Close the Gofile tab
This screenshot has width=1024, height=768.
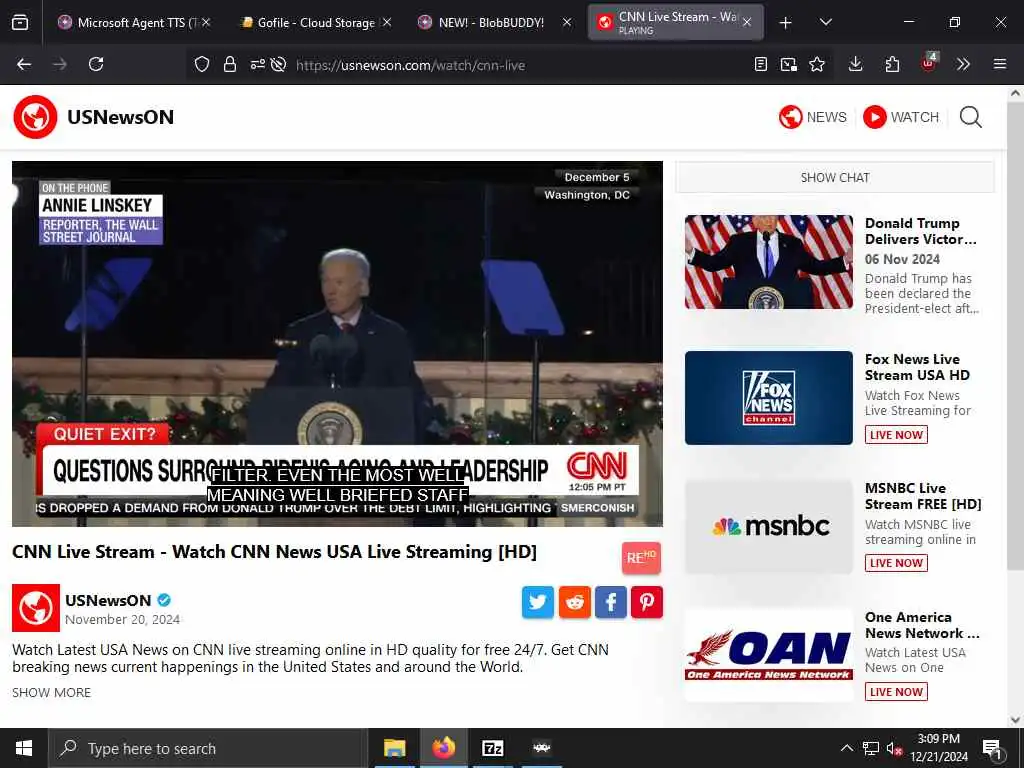tap(387, 22)
